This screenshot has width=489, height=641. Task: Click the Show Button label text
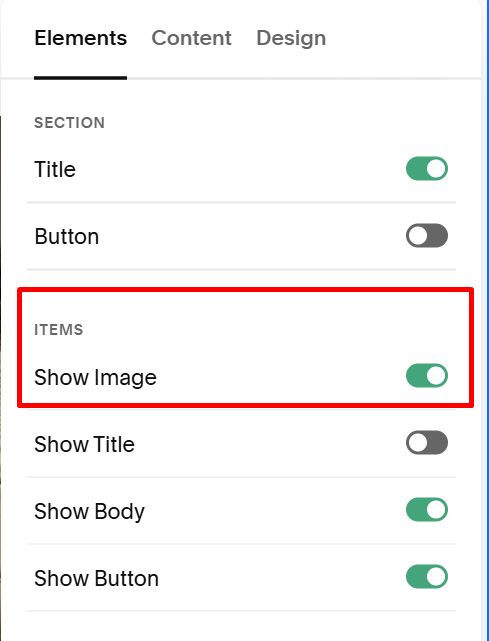click(x=96, y=578)
